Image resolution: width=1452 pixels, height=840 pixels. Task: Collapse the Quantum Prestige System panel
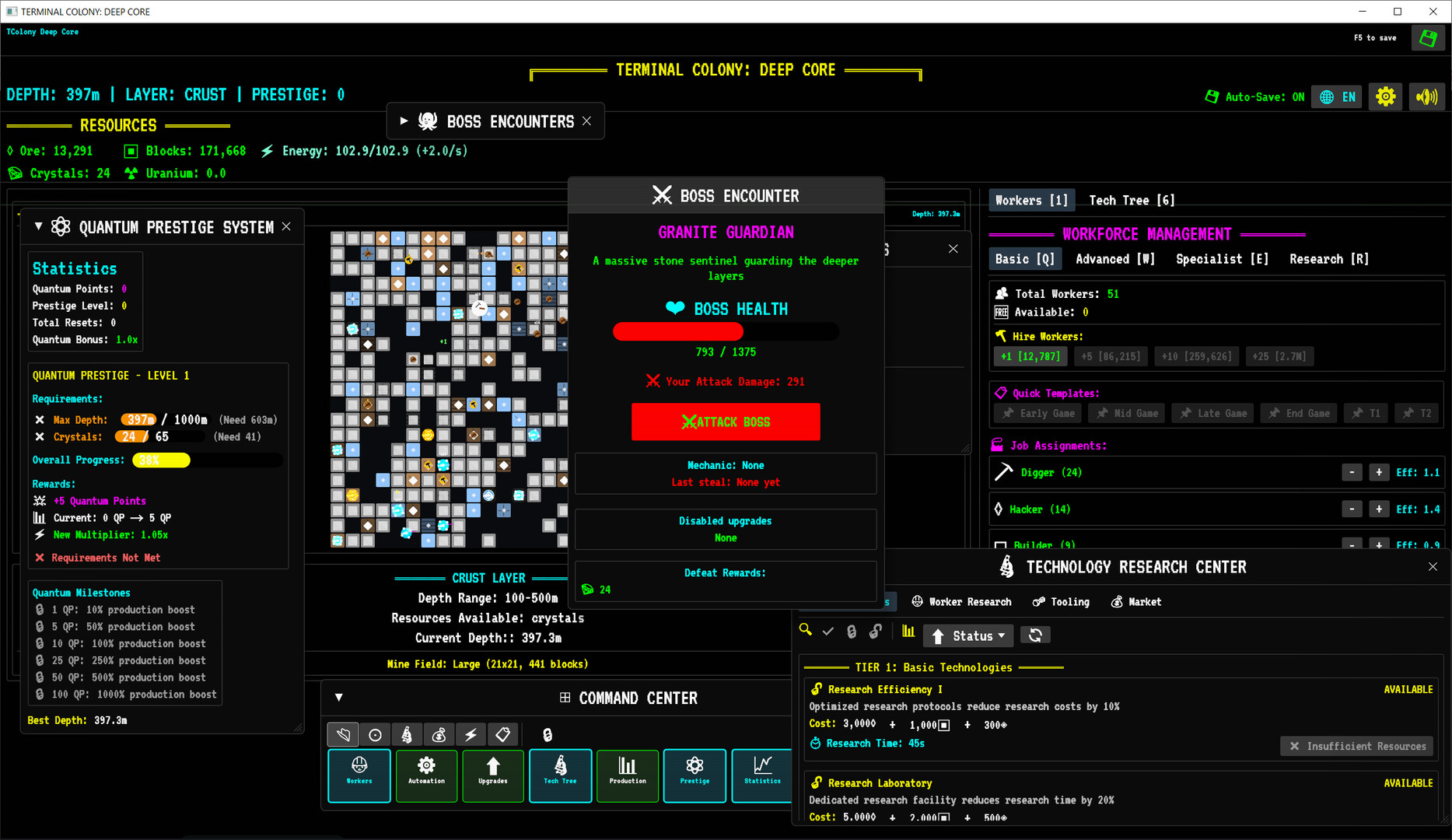click(x=37, y=226)
